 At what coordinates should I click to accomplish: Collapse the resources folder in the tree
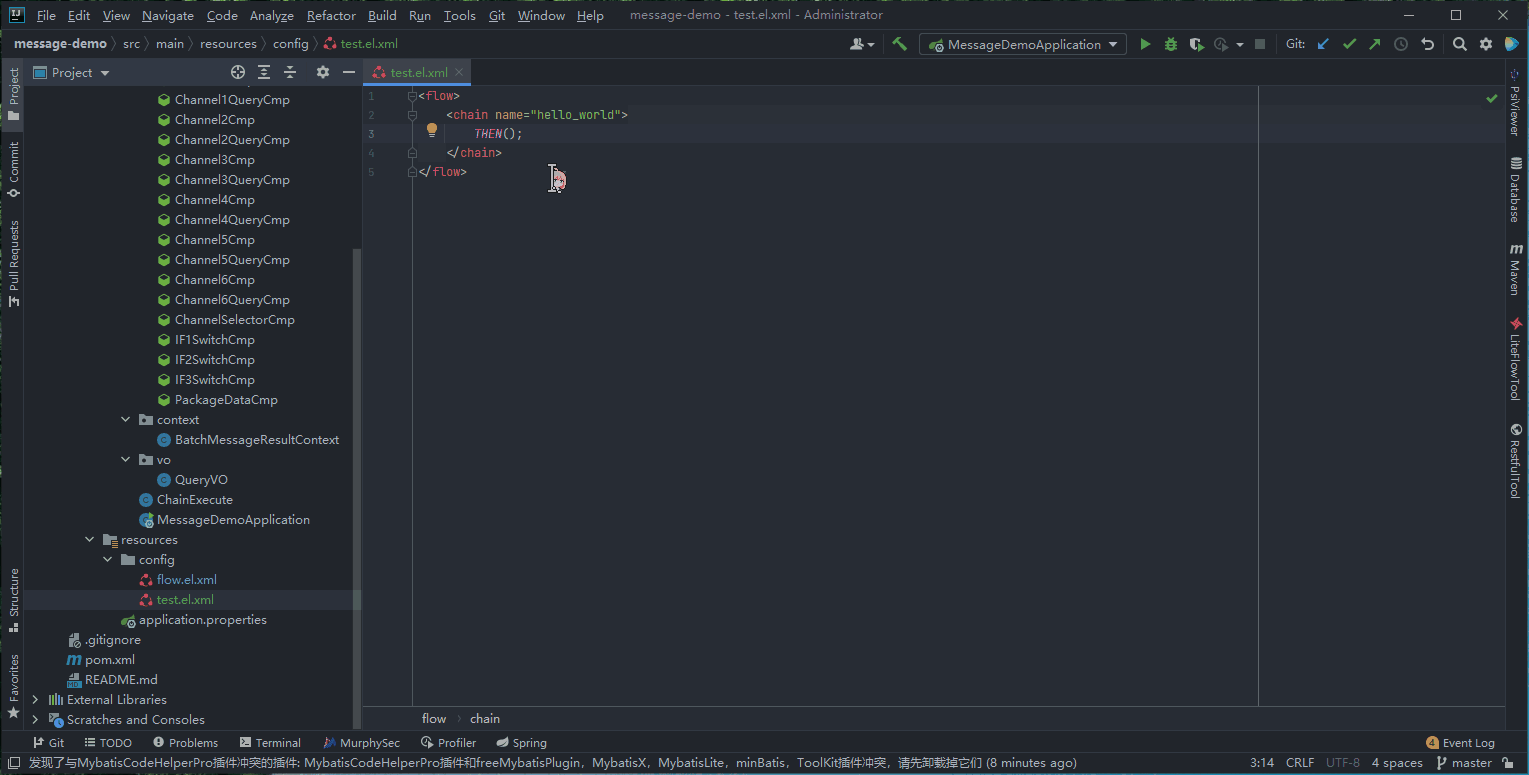click(90, 540)
